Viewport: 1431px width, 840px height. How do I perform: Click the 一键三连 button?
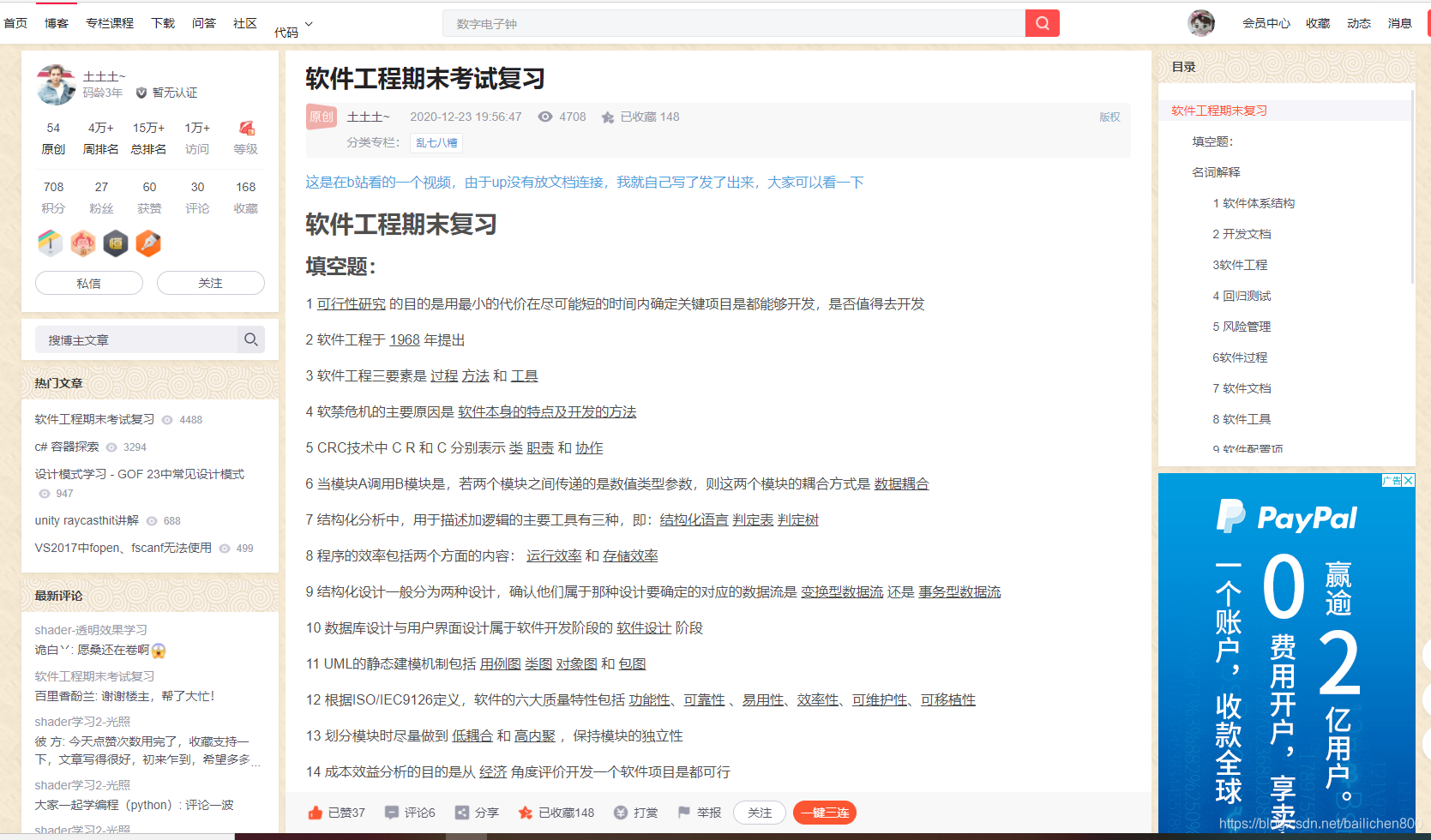click(x=824, y=813)
